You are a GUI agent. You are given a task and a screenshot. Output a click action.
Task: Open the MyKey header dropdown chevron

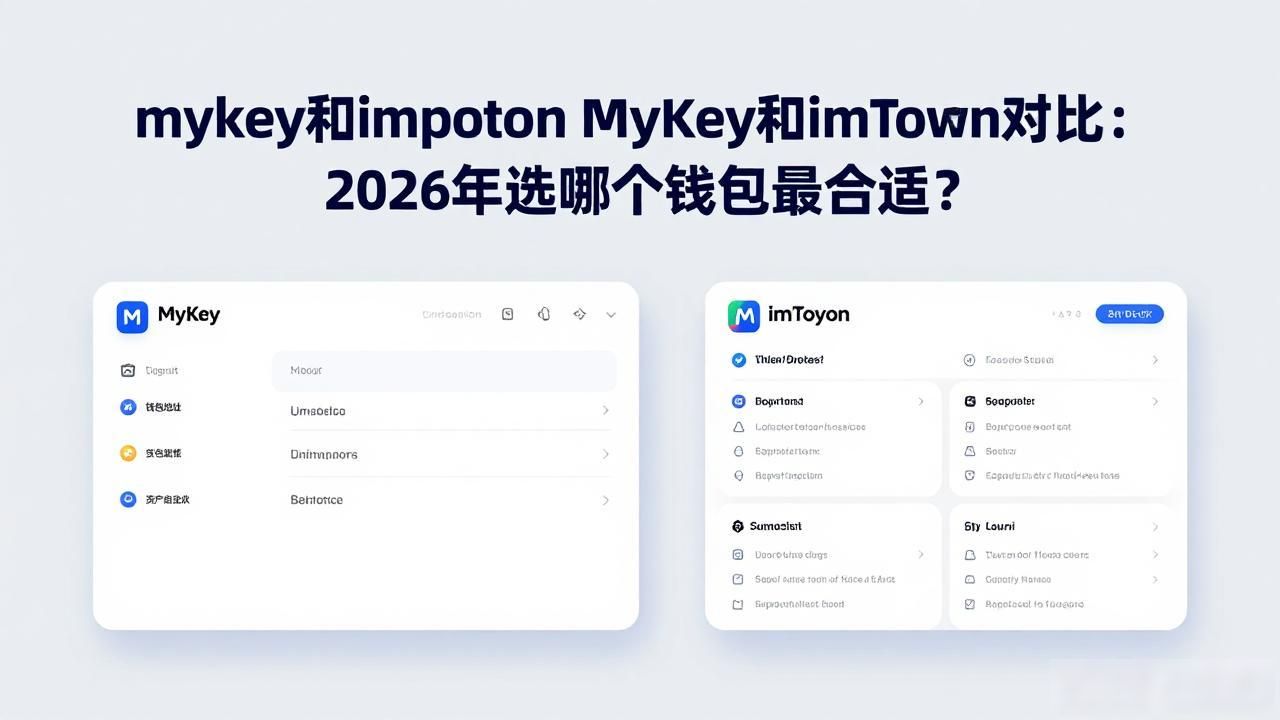tap(611, 315)
